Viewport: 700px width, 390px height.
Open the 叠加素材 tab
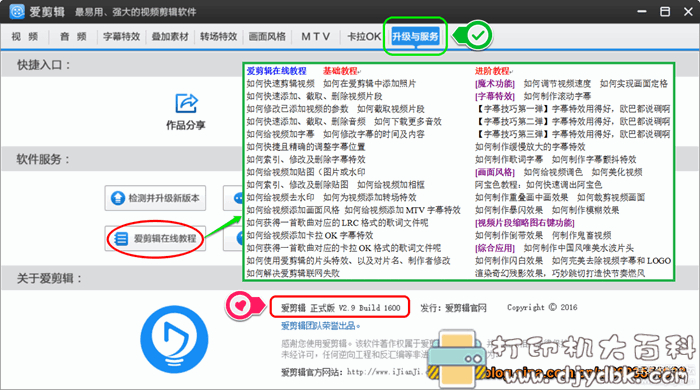pos(170,37)
